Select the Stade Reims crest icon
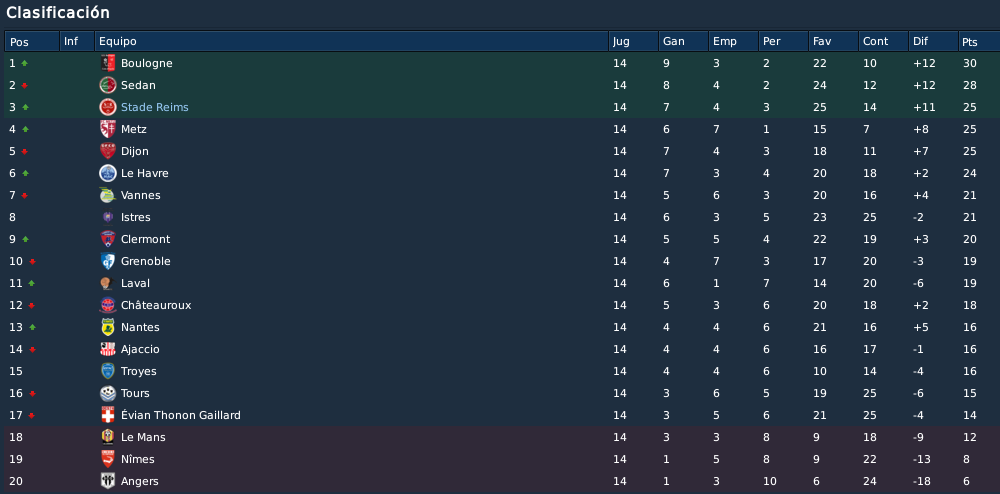The image size is (1000, 494). pyautogui.click(x=108, y=107)
